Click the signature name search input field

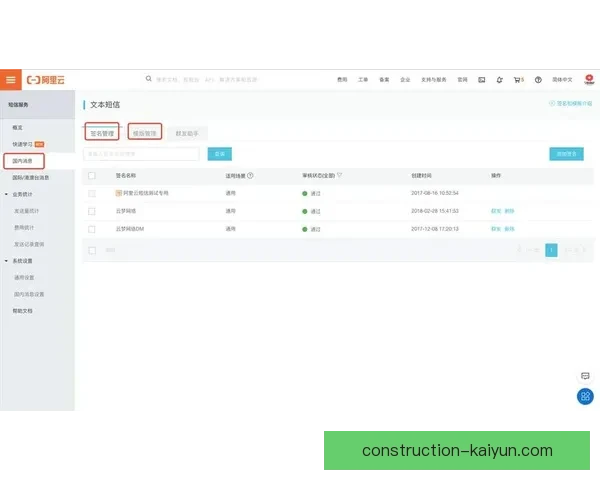coord(141,154)
